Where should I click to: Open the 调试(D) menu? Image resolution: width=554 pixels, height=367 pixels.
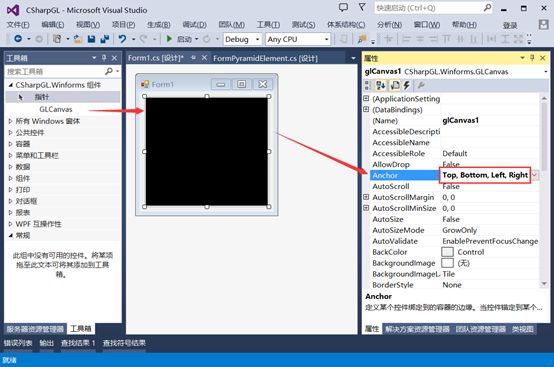click(194, 25)
